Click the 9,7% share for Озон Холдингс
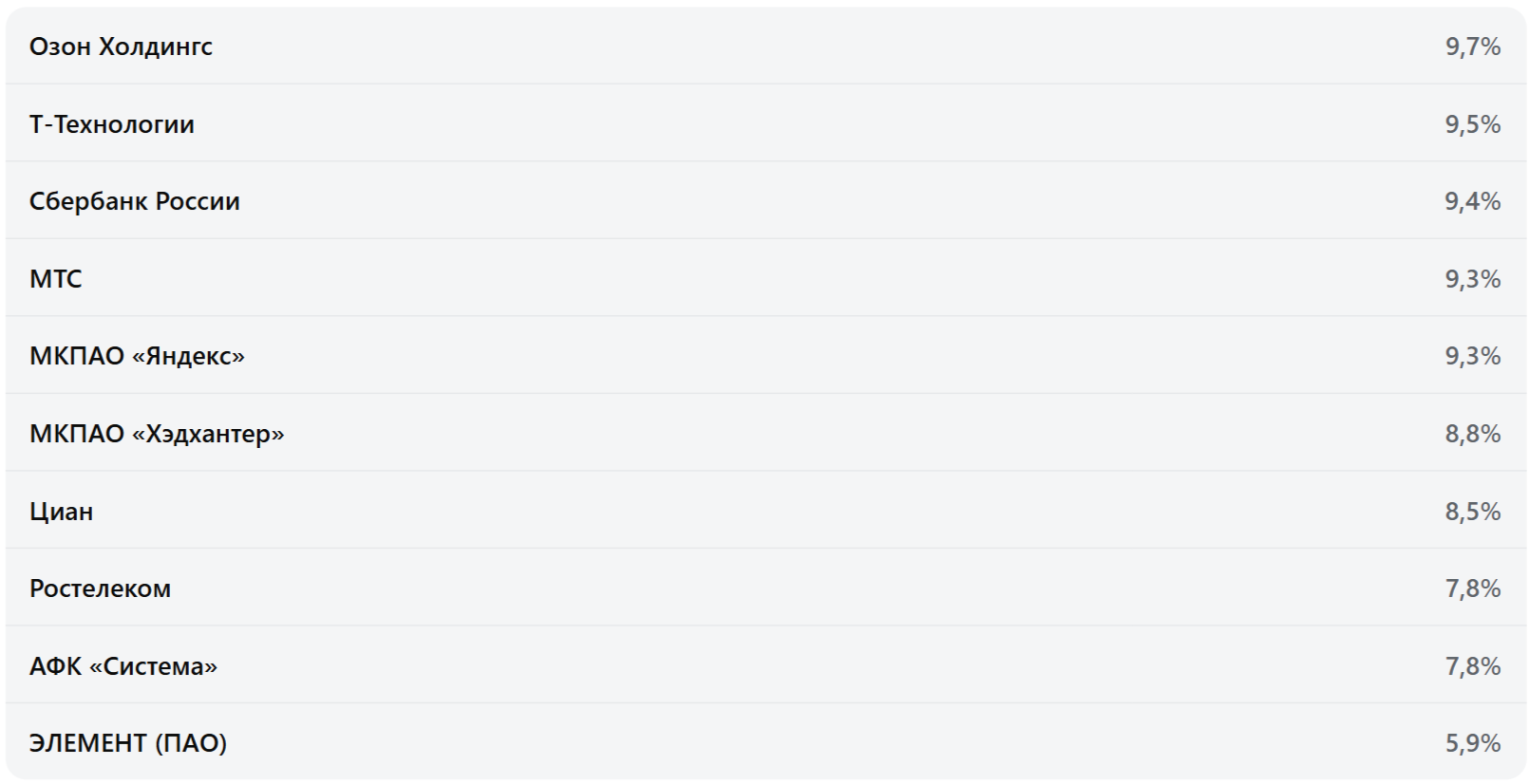 pyautogui.click(x=1472, y=47)
